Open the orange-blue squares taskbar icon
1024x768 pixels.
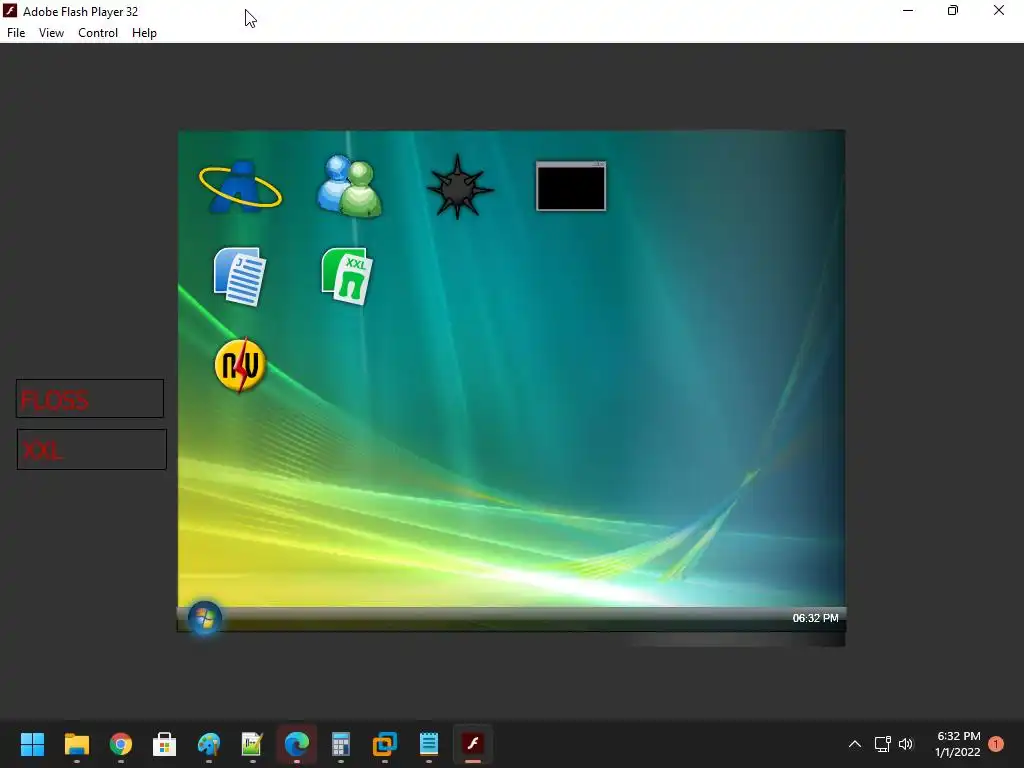(385, 744)
